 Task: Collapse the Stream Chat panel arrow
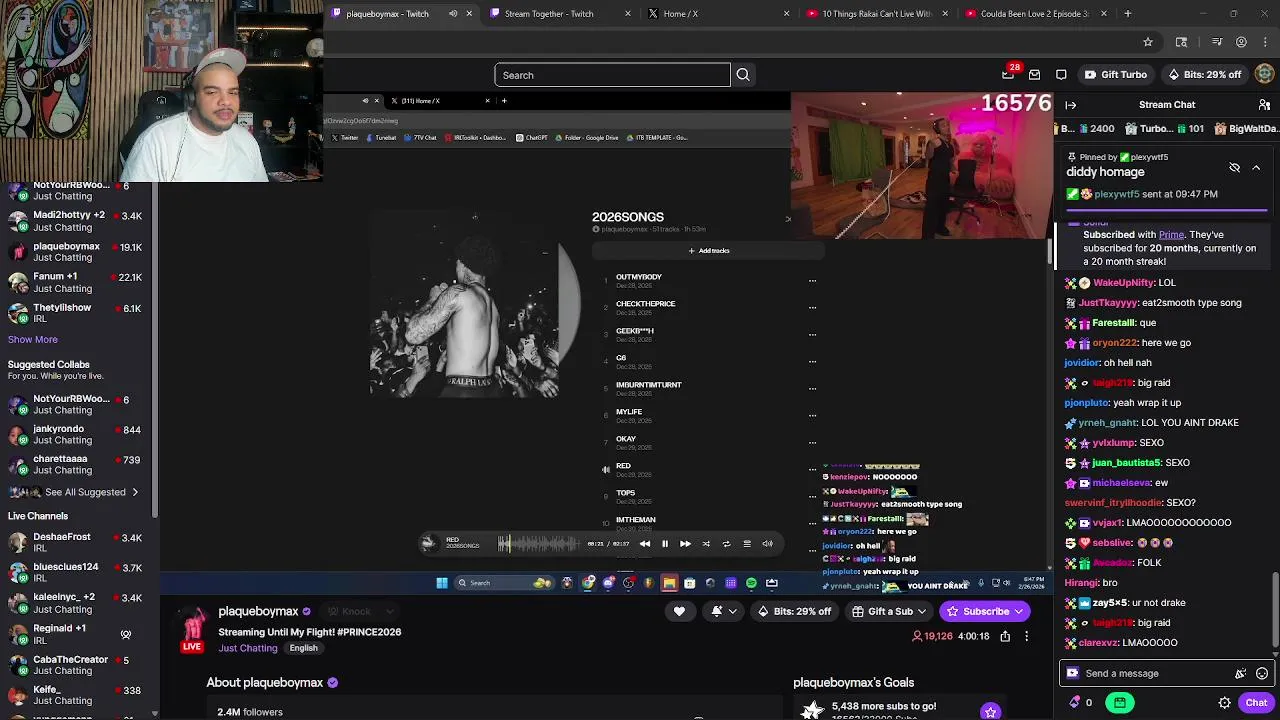click(1071, 104)
